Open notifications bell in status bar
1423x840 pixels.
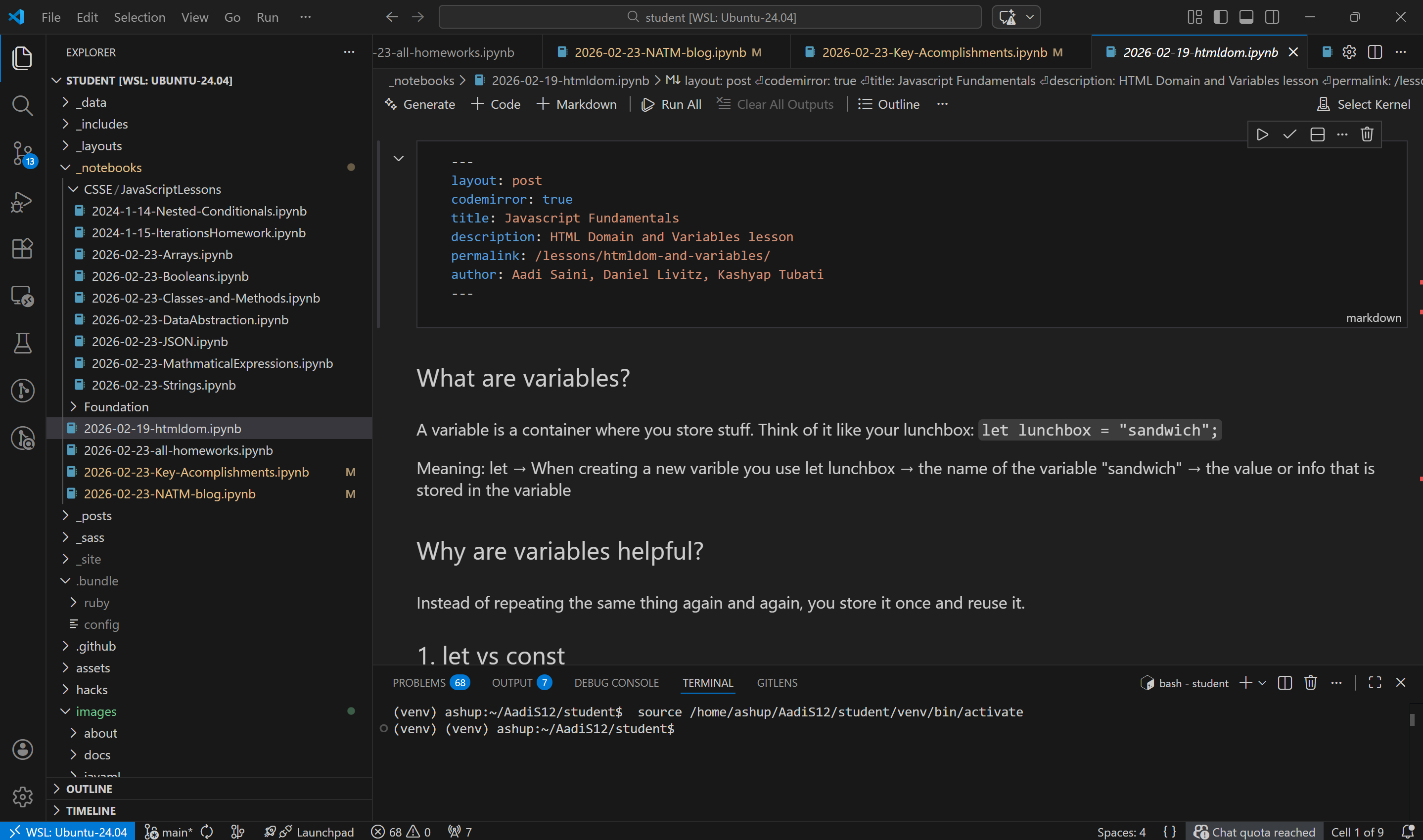click(1408, 832)
